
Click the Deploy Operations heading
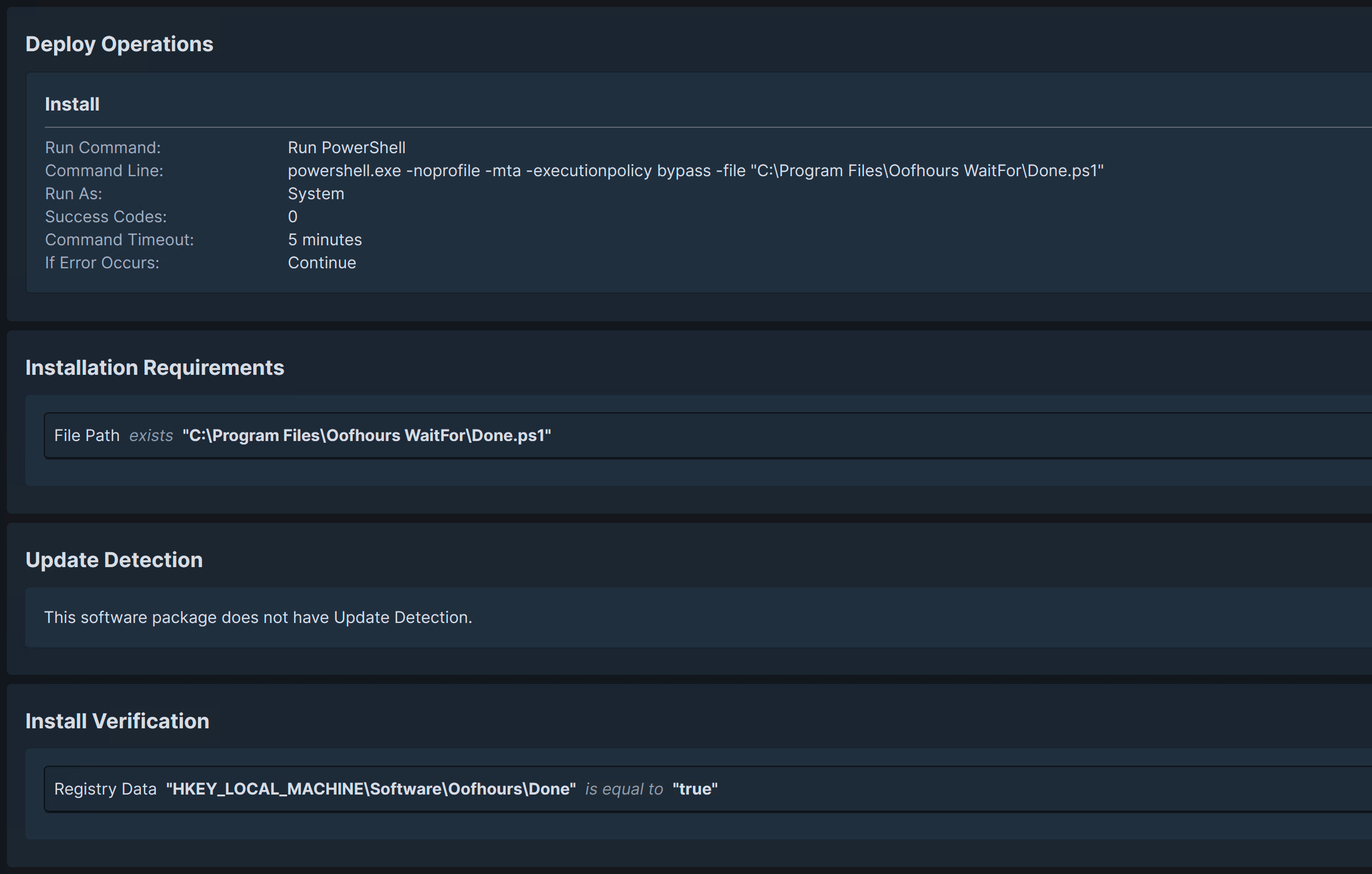click(x=119, y=44)
